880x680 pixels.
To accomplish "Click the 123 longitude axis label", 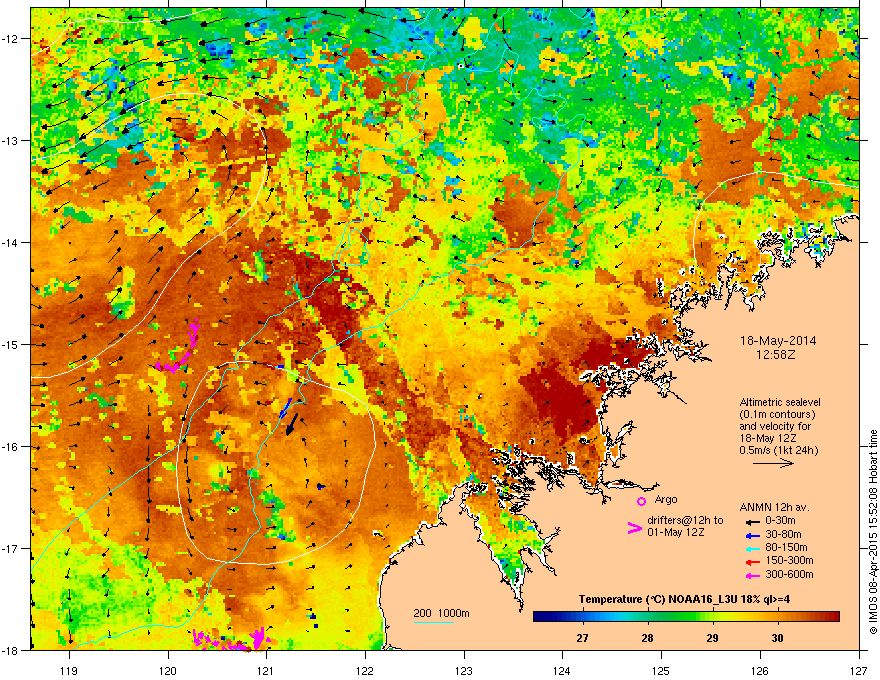I will click(464, 670).
